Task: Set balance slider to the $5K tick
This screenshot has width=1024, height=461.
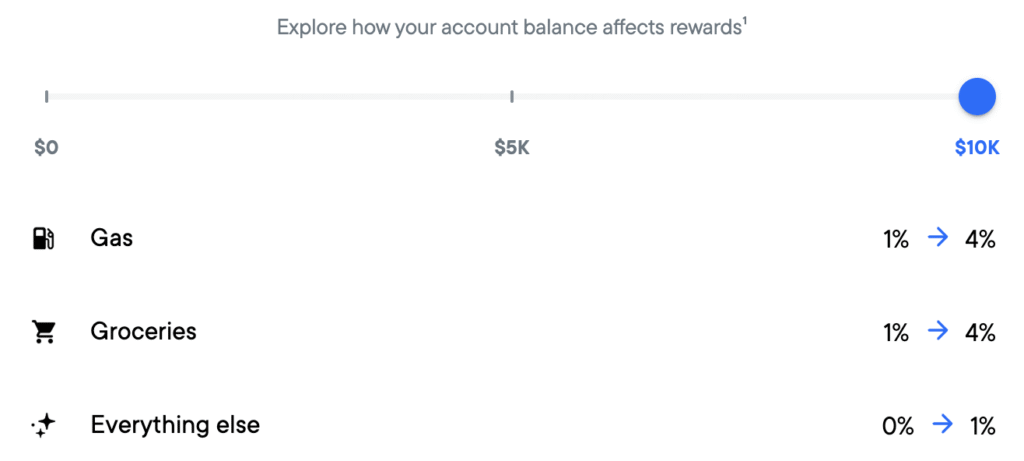Action: coord(512,97)
